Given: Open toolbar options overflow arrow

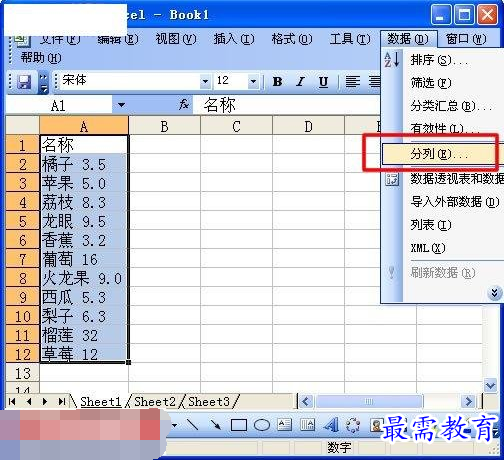Looking at the screenshot, I should (44, 83).
